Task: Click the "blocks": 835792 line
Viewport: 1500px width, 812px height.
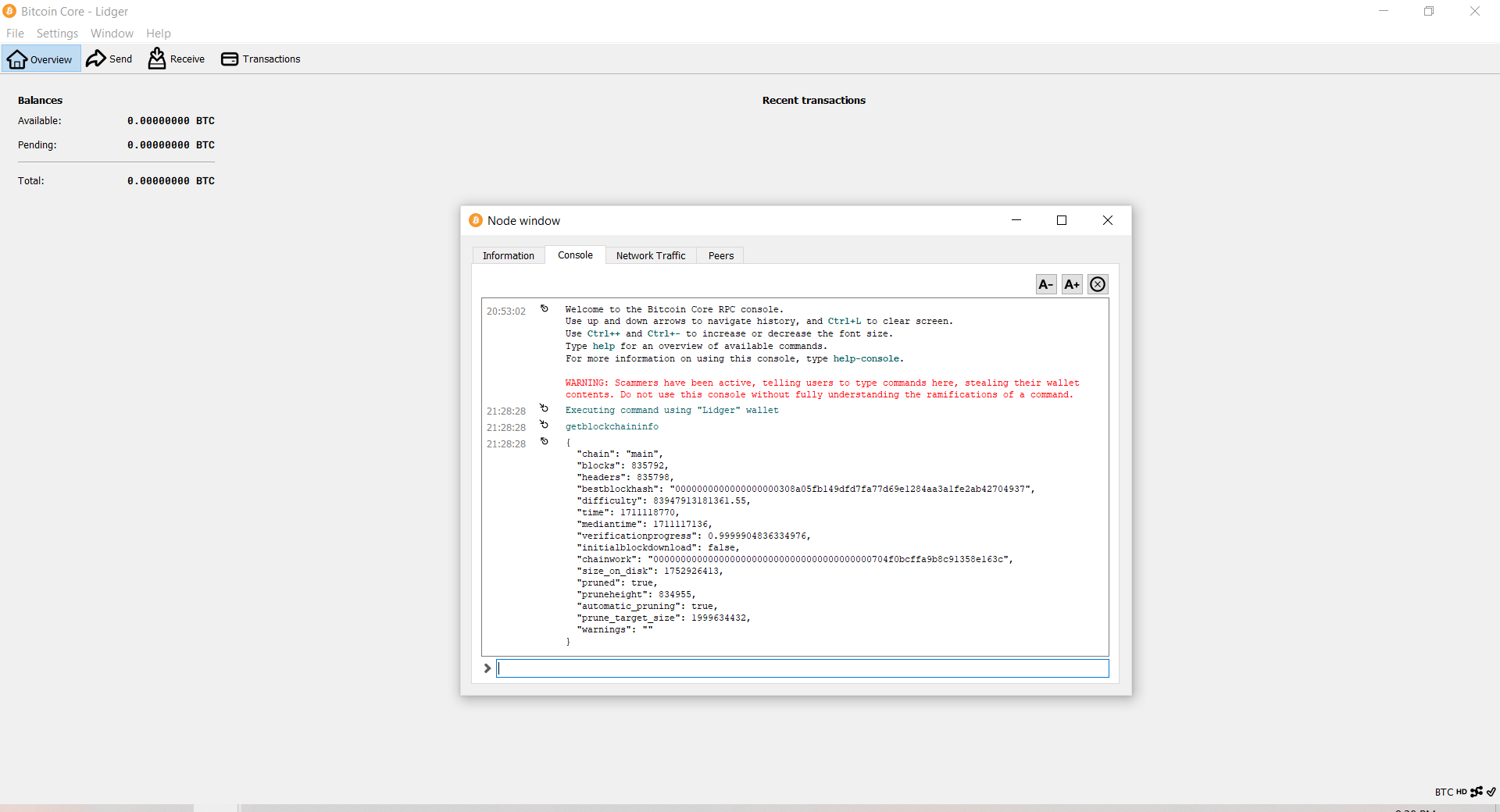Action: 623,466
